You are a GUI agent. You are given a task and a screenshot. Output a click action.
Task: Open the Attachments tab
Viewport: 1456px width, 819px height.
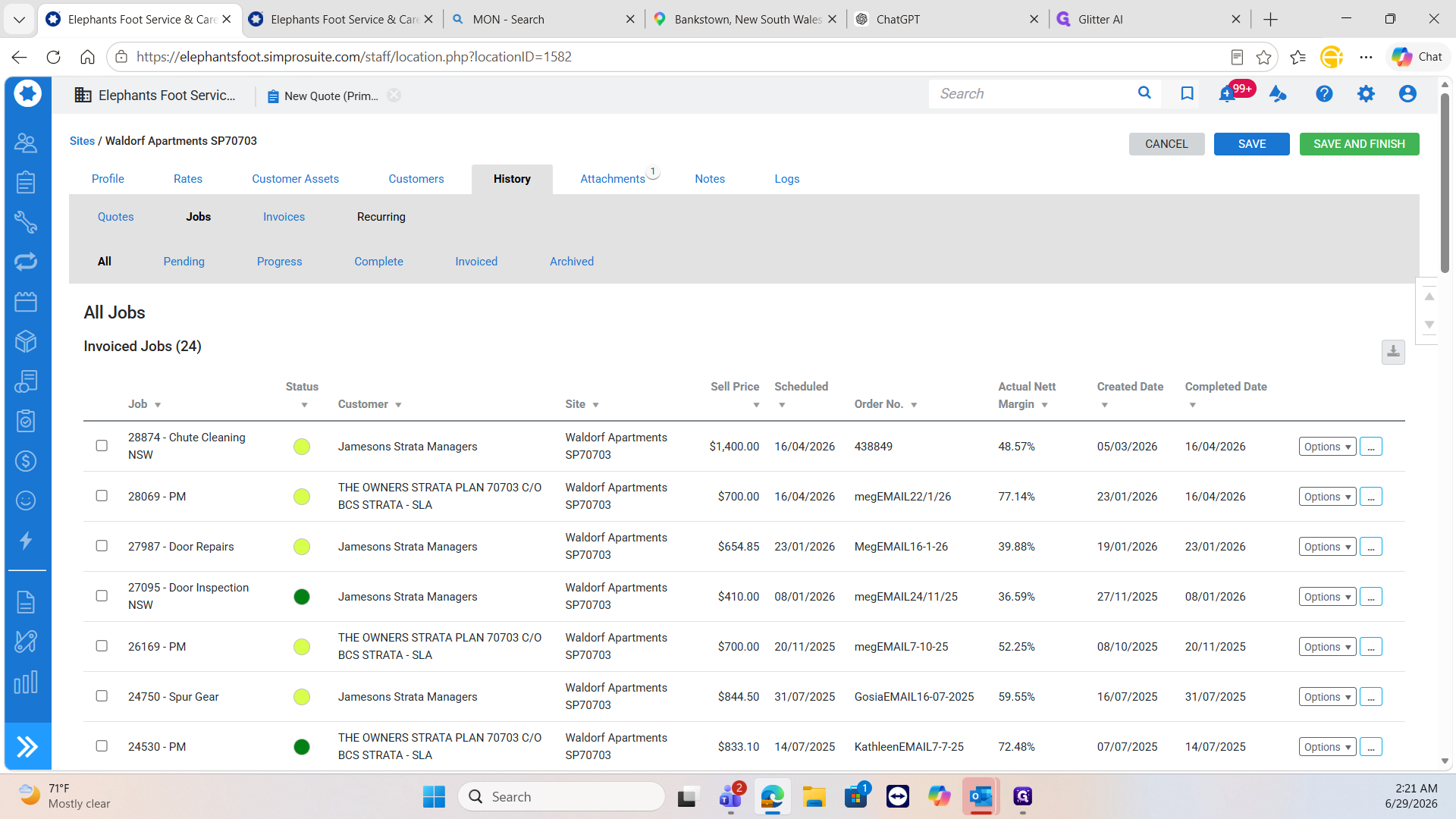(x=613, y=179)
